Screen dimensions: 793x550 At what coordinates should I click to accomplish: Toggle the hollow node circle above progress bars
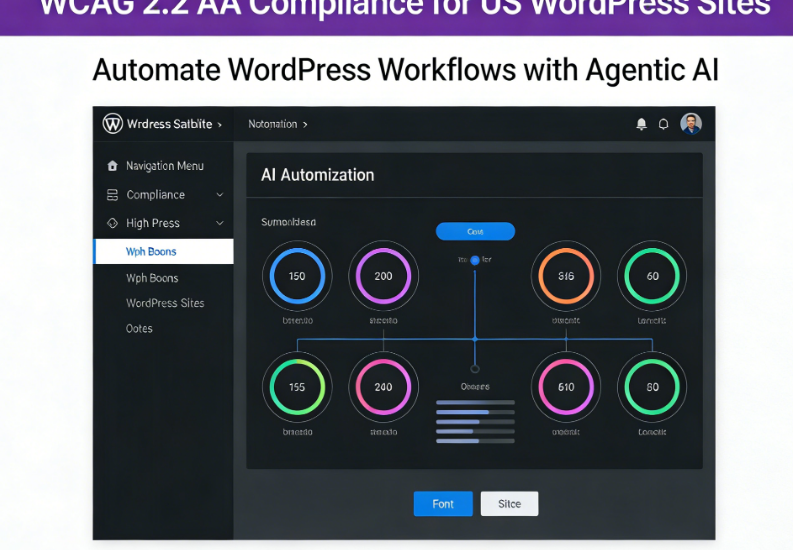click(x=475, y=368)
